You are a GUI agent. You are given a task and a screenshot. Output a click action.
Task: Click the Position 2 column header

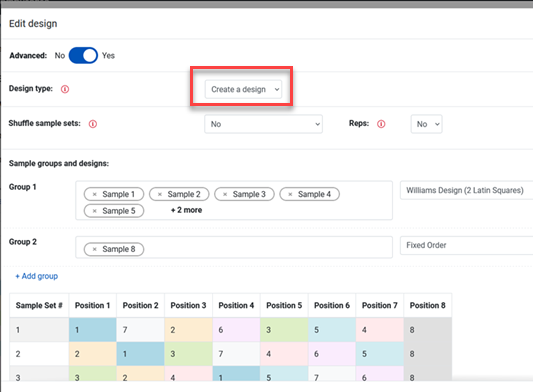[140, 305]
